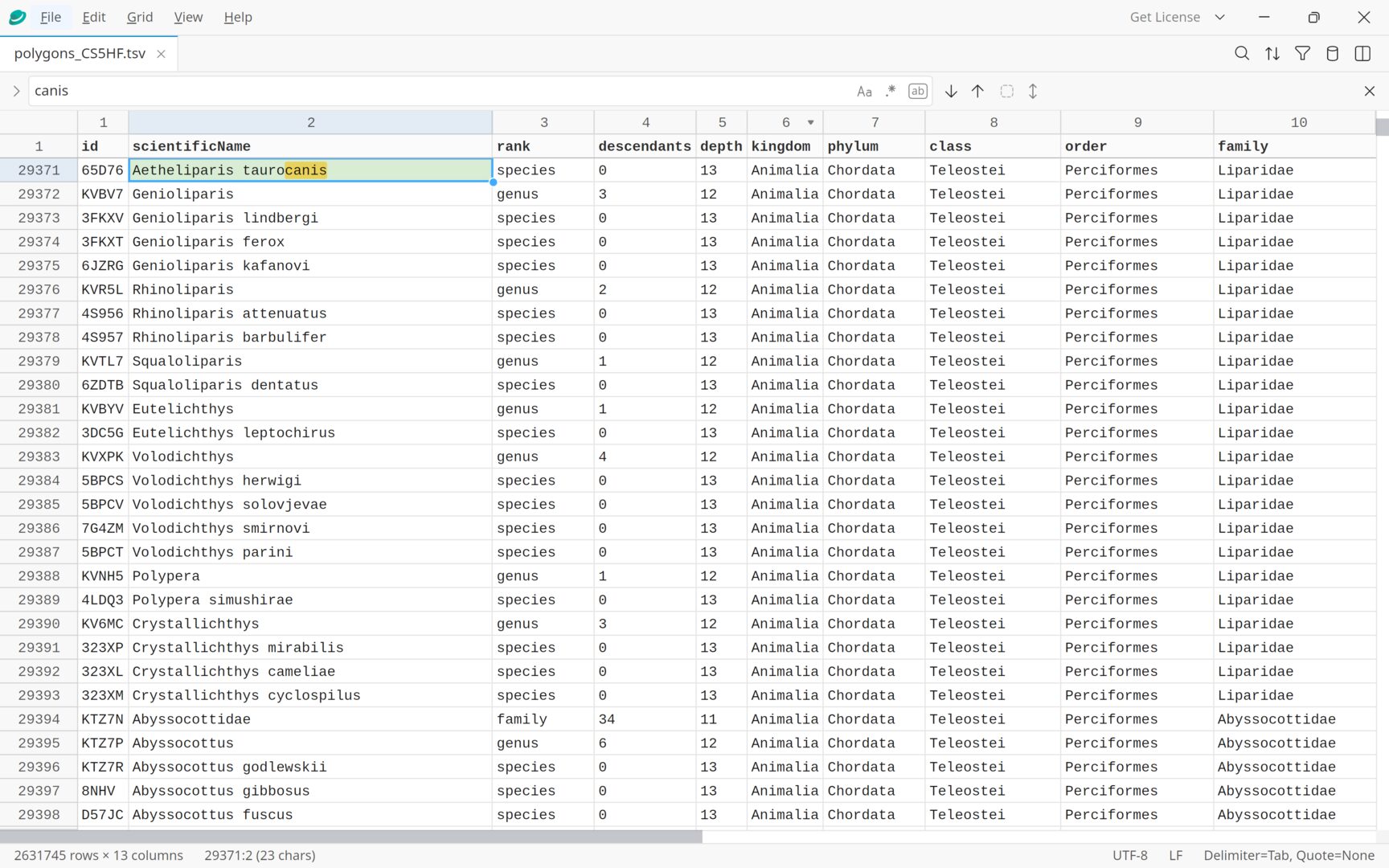1389x868 pixels.
Task: Open the Help menu
Action: (x=238, y=17)
